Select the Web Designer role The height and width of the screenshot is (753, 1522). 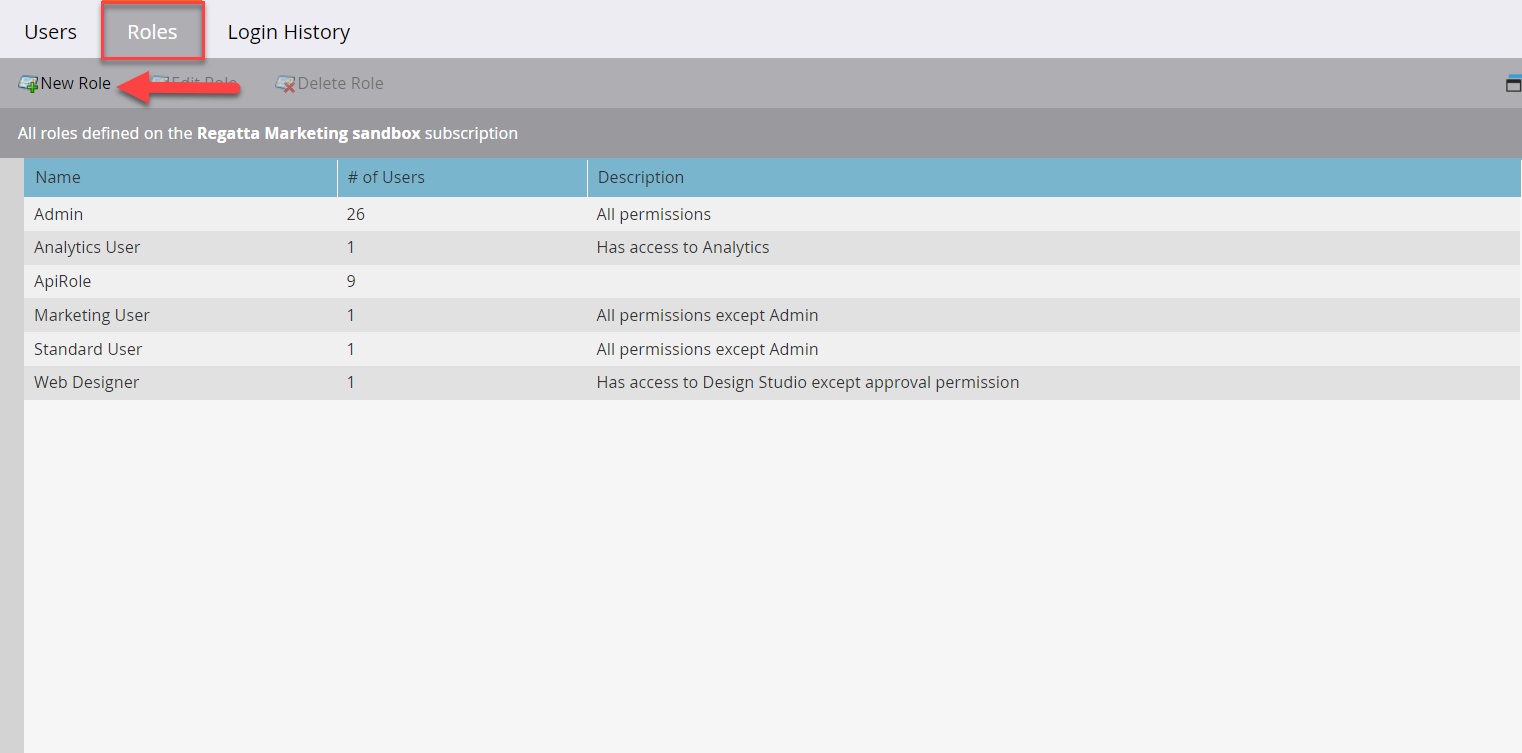pos(772,382)
